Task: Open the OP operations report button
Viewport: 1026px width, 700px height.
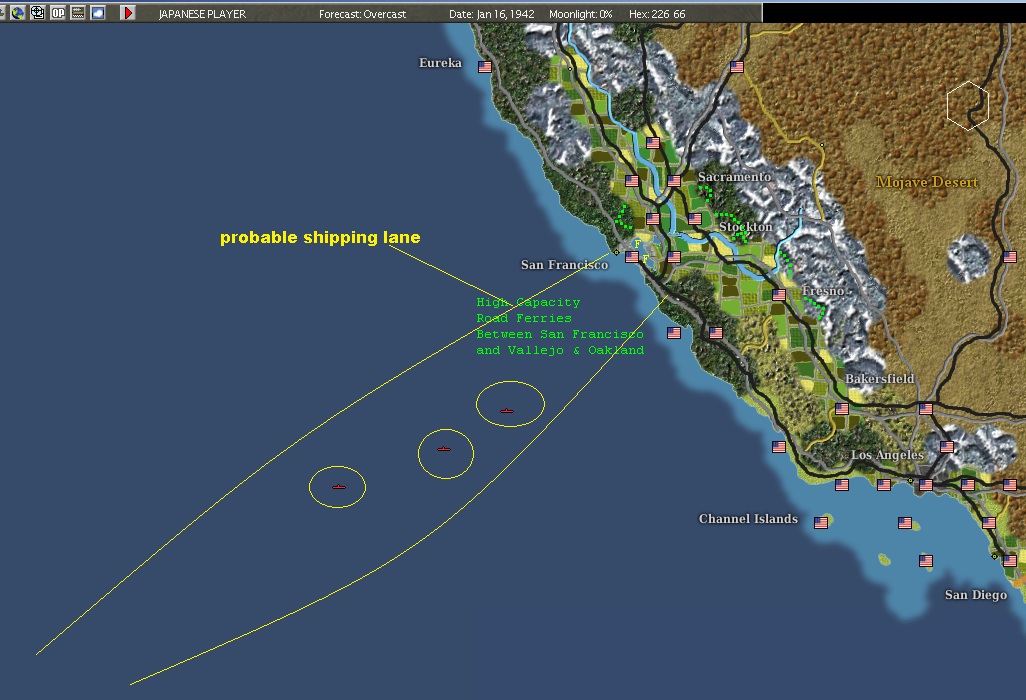Action: coord(58,12)
